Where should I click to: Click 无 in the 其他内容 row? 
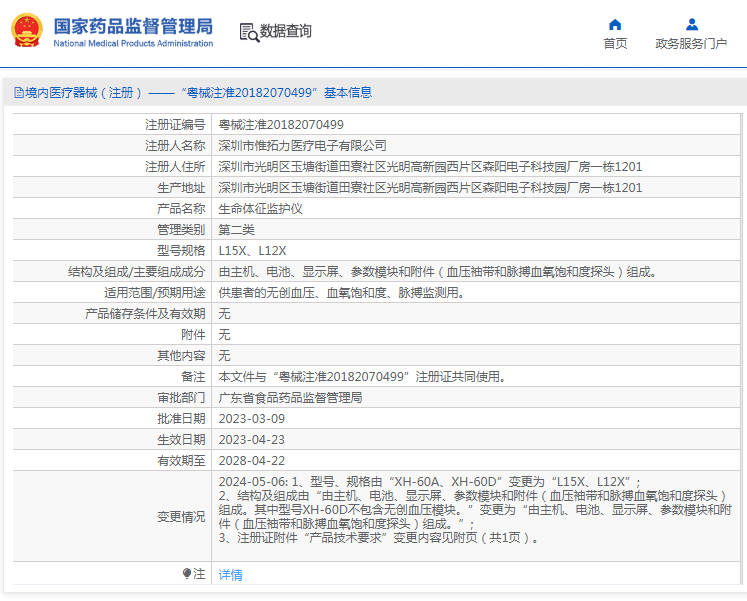[x=224, y=355]
